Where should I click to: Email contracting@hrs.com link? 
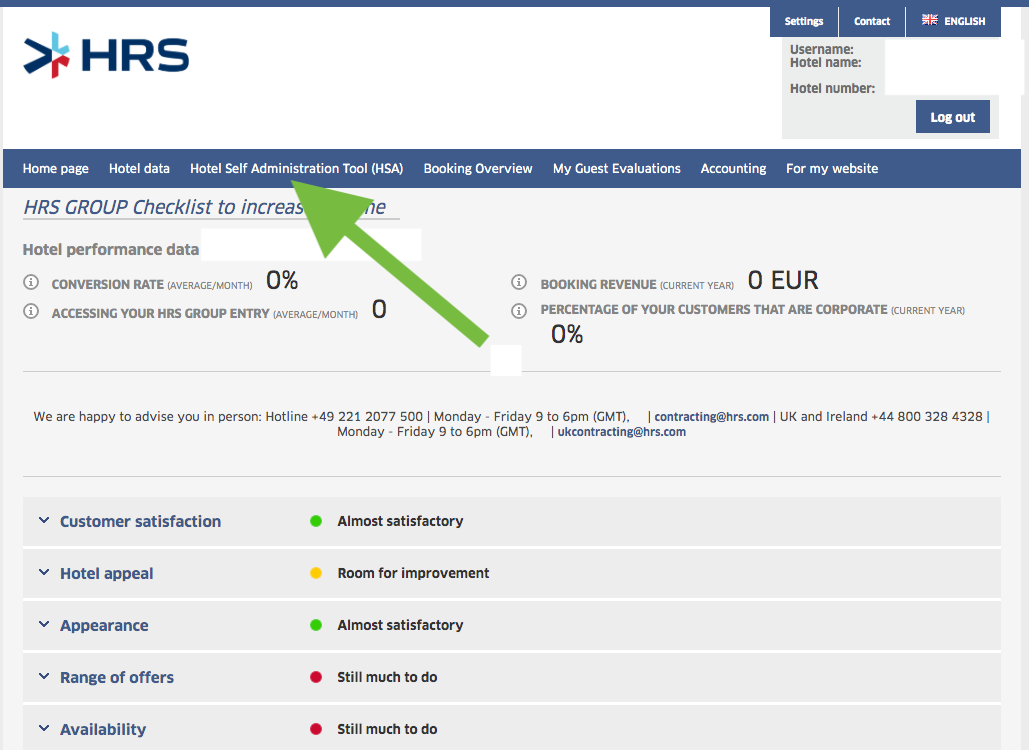(711, 417)
